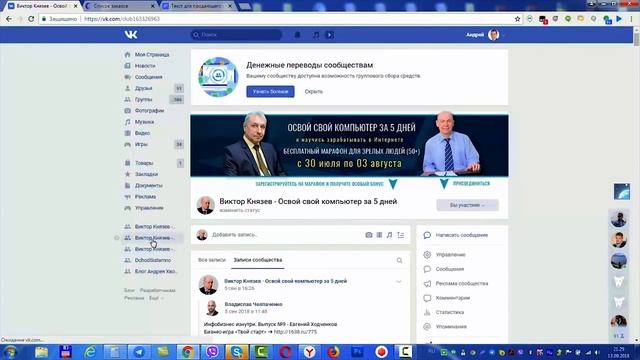Reload the page in Chrome
This screenshot has height=360, width=640.
click(31, 19)
